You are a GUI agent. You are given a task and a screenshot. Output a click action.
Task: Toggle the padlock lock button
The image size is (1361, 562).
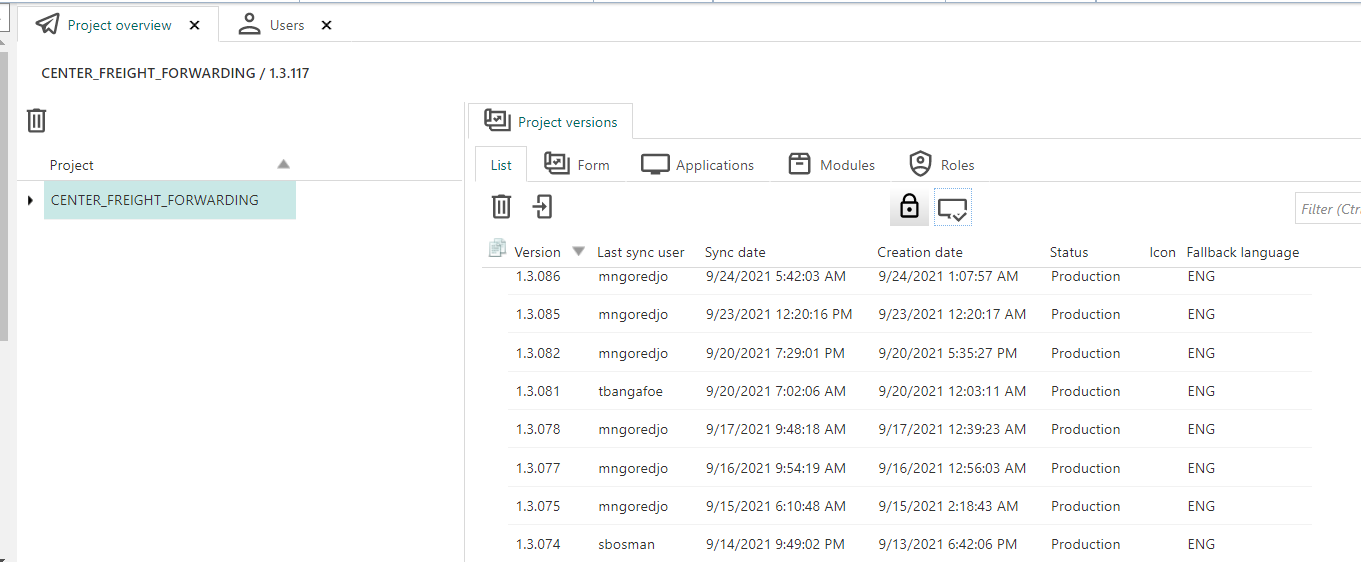tap(909, 207)
